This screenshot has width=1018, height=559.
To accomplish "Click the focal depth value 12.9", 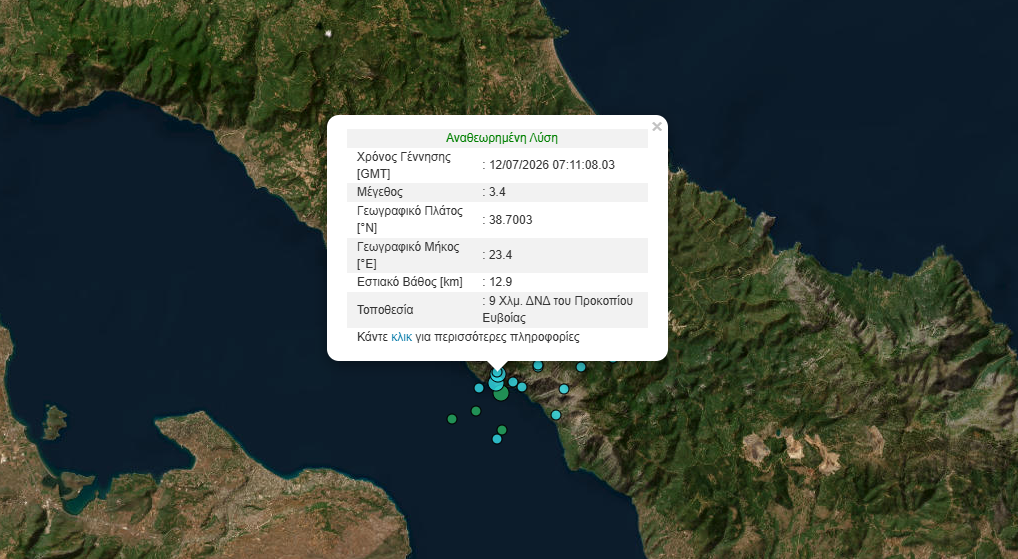I will (500, 282).
